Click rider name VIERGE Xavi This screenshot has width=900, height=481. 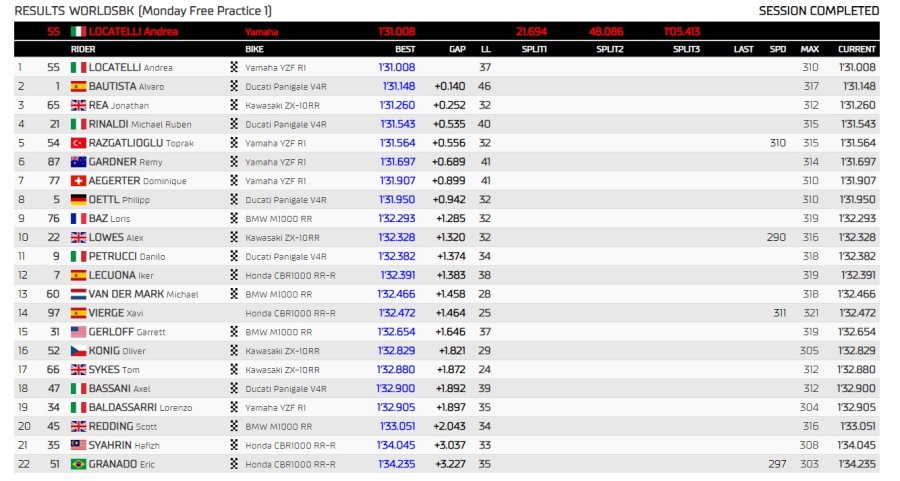(116, 313)
